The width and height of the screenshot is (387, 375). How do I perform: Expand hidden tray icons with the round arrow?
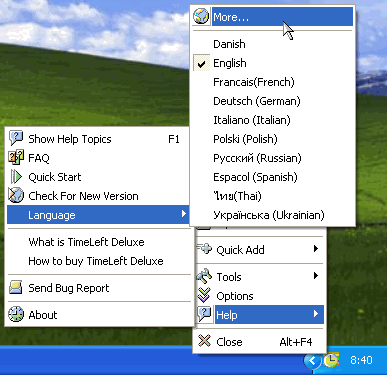(312, 360)
